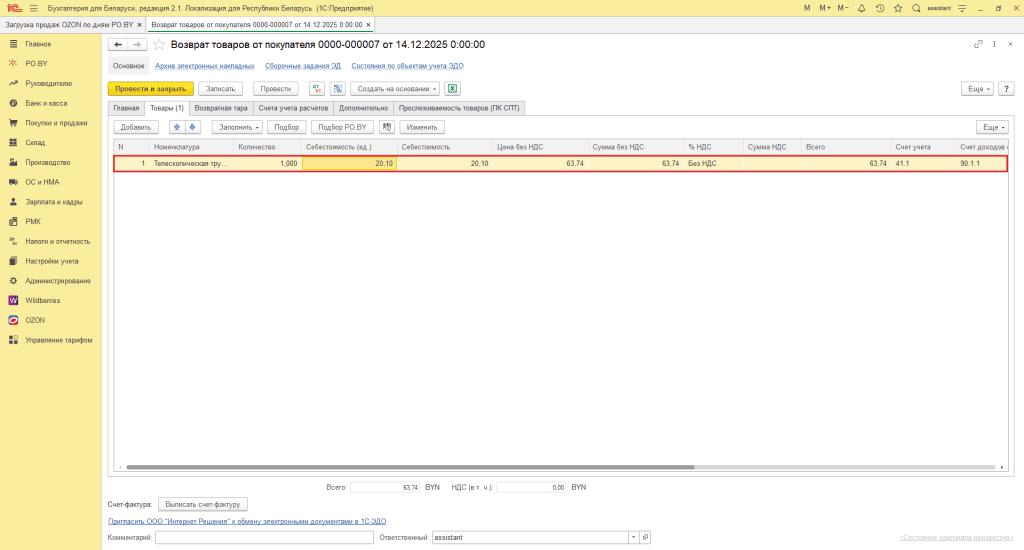This screenshot has height=550, width=1024.
Task: Click the Изменить button
Action: tap(422, 127)
